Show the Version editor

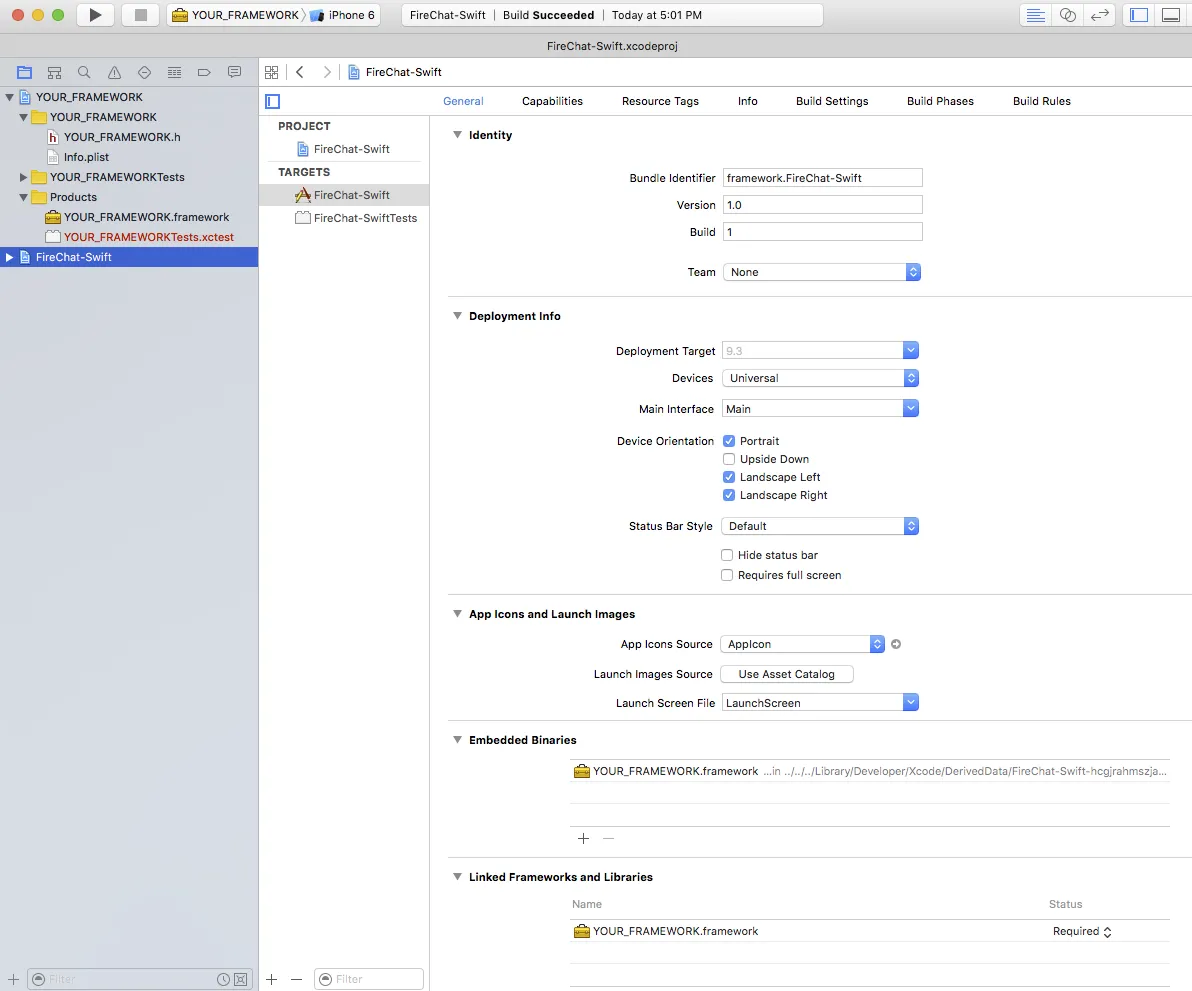1099,15
